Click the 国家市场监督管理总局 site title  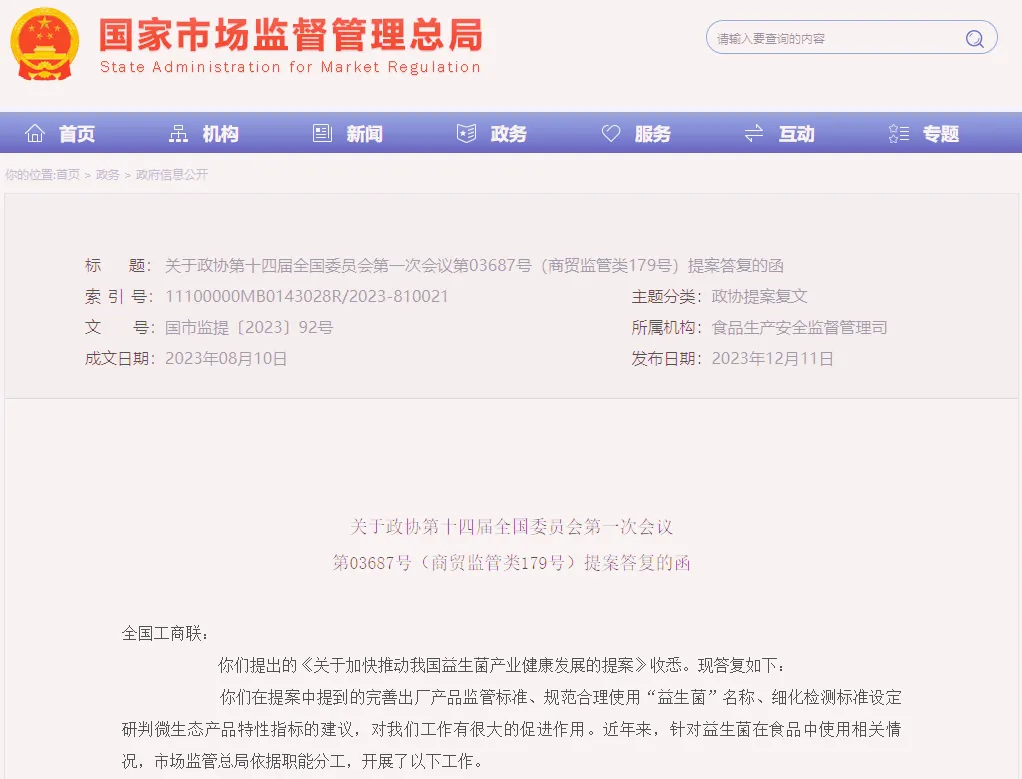pos(291,35)
